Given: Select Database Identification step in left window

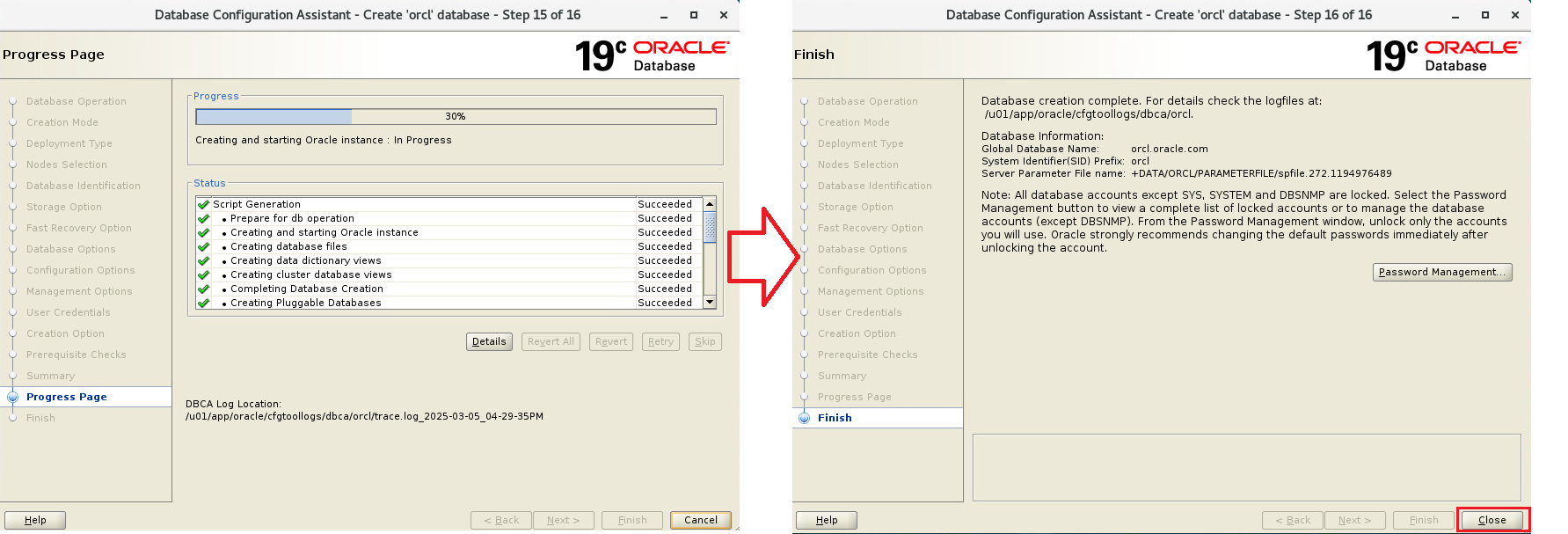Looking at the screenshot, I should 84,186.
